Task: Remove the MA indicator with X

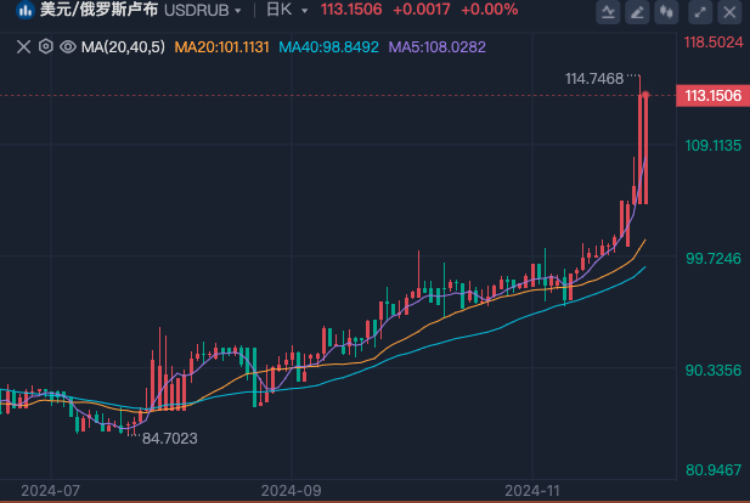Action: click(x=23, y=47)
